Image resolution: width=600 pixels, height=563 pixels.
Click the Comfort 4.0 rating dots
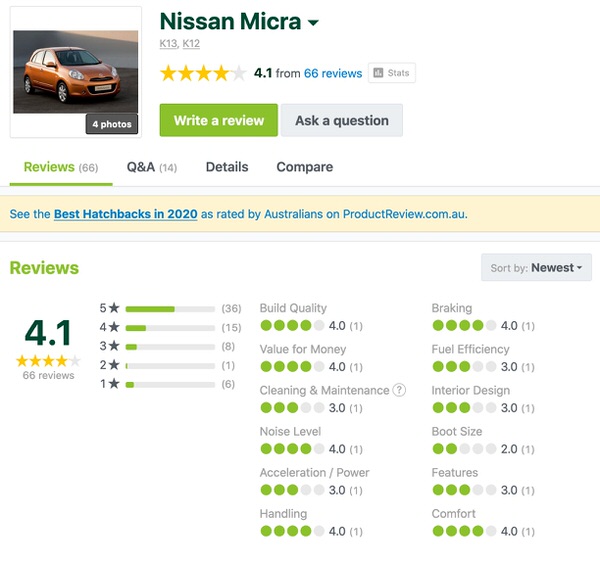pos(464,531)
